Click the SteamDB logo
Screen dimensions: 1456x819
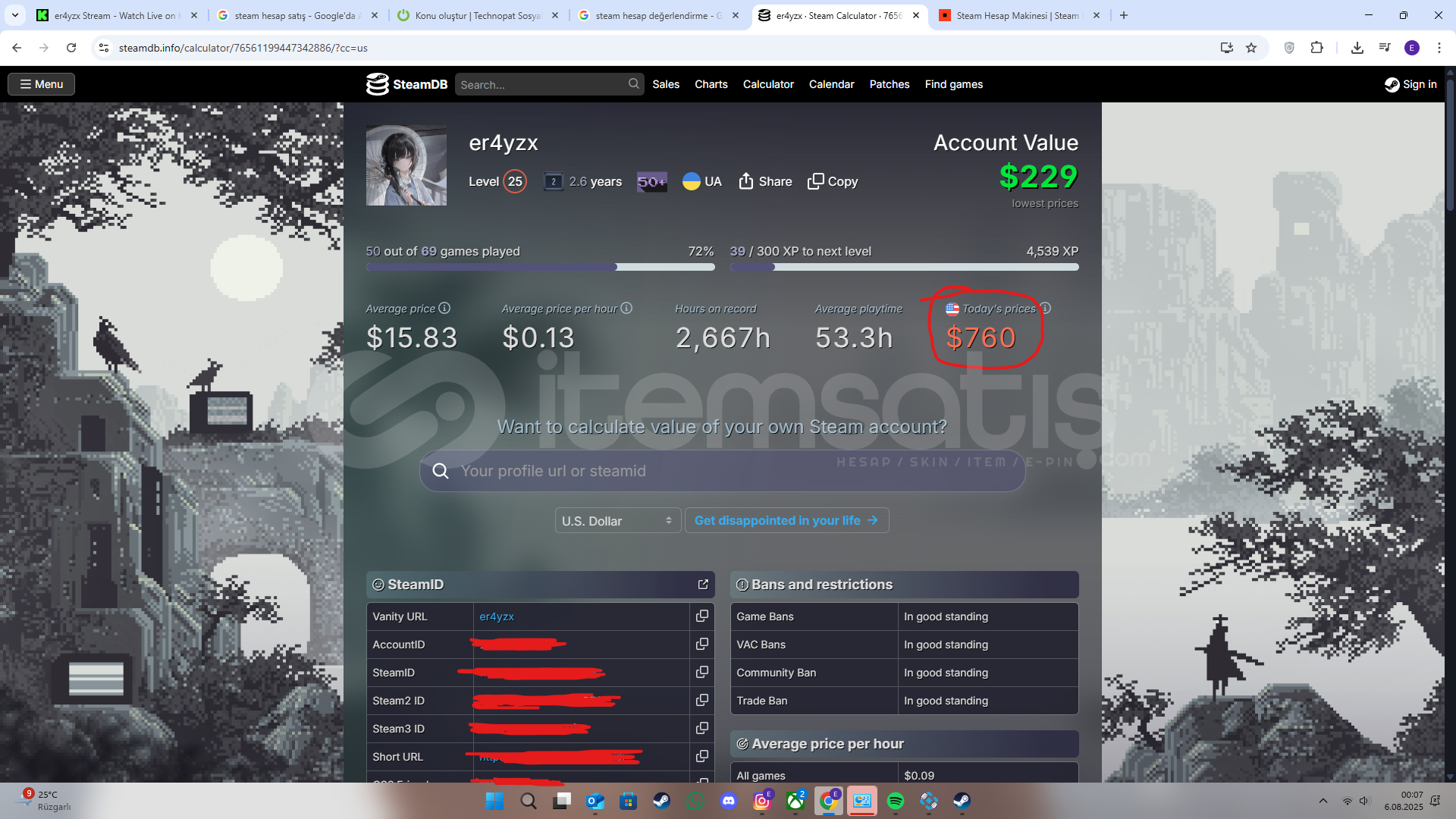pyautogui.click(x=407, y=84)
